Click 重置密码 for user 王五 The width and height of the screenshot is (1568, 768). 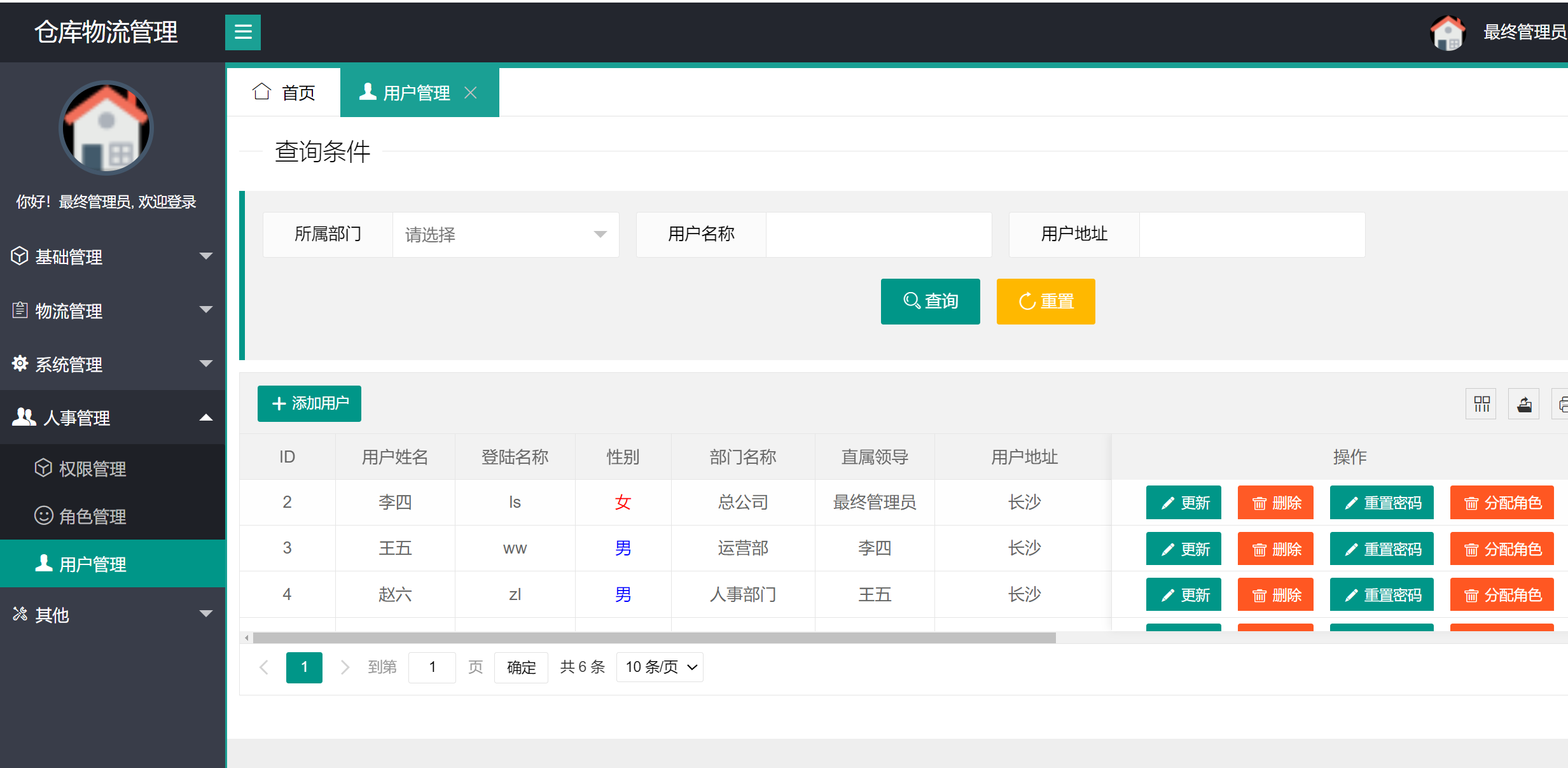tap(1382, 548)
